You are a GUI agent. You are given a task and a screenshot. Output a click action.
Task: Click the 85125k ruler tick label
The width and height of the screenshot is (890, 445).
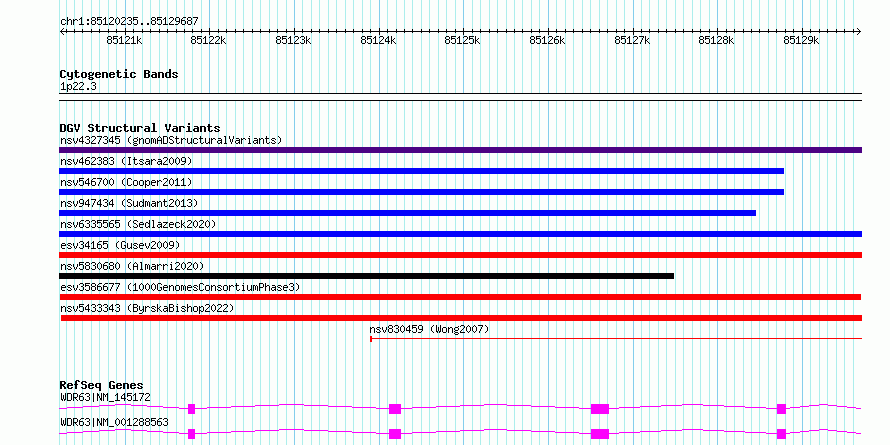[463, 40]
